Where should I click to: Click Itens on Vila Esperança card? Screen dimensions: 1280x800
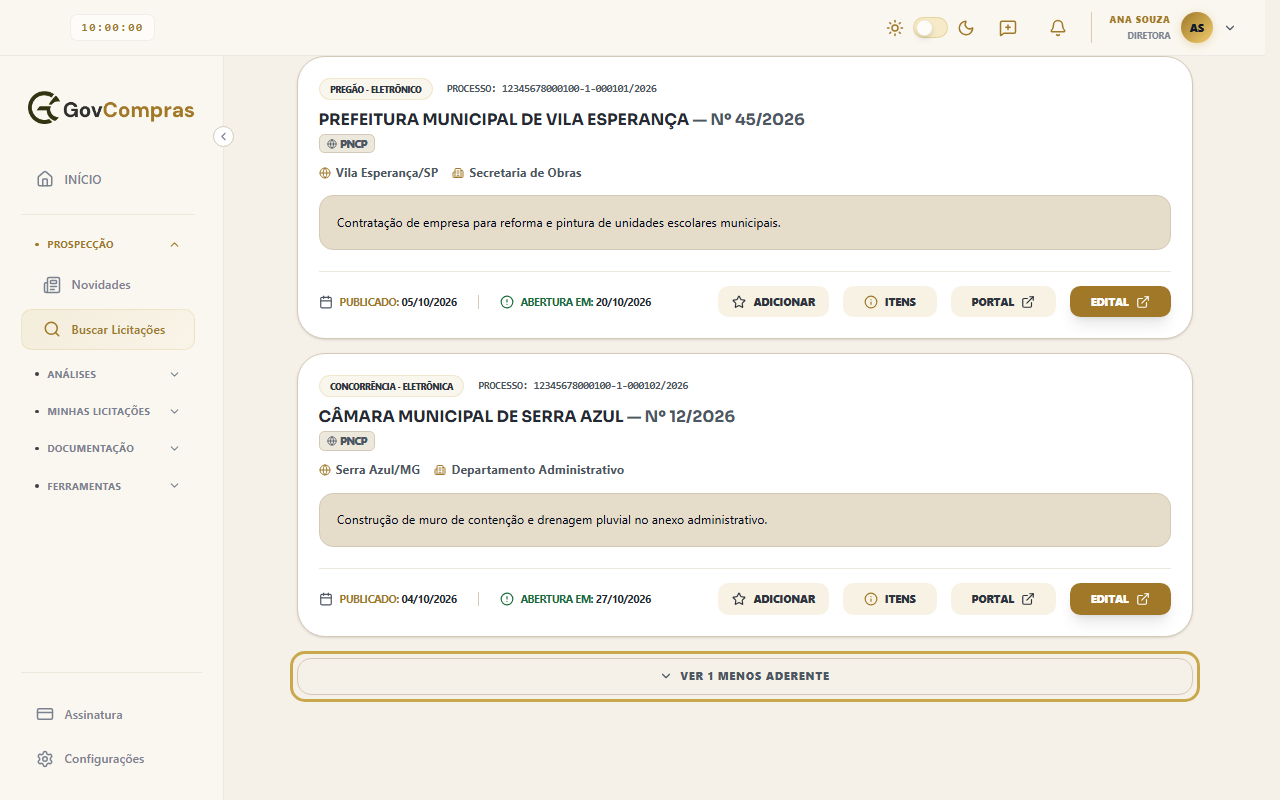coord(890,302)
